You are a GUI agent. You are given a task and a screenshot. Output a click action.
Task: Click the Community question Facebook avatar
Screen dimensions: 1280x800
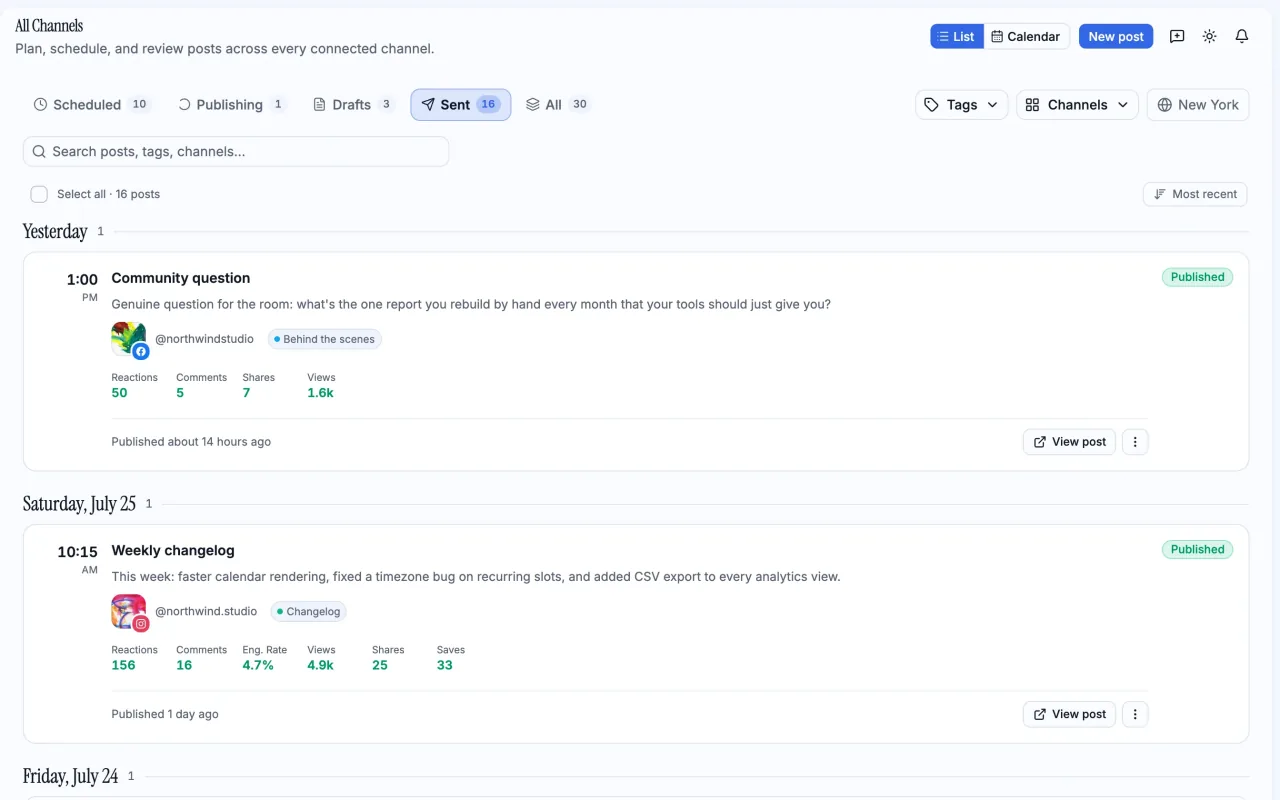point(129,340)
